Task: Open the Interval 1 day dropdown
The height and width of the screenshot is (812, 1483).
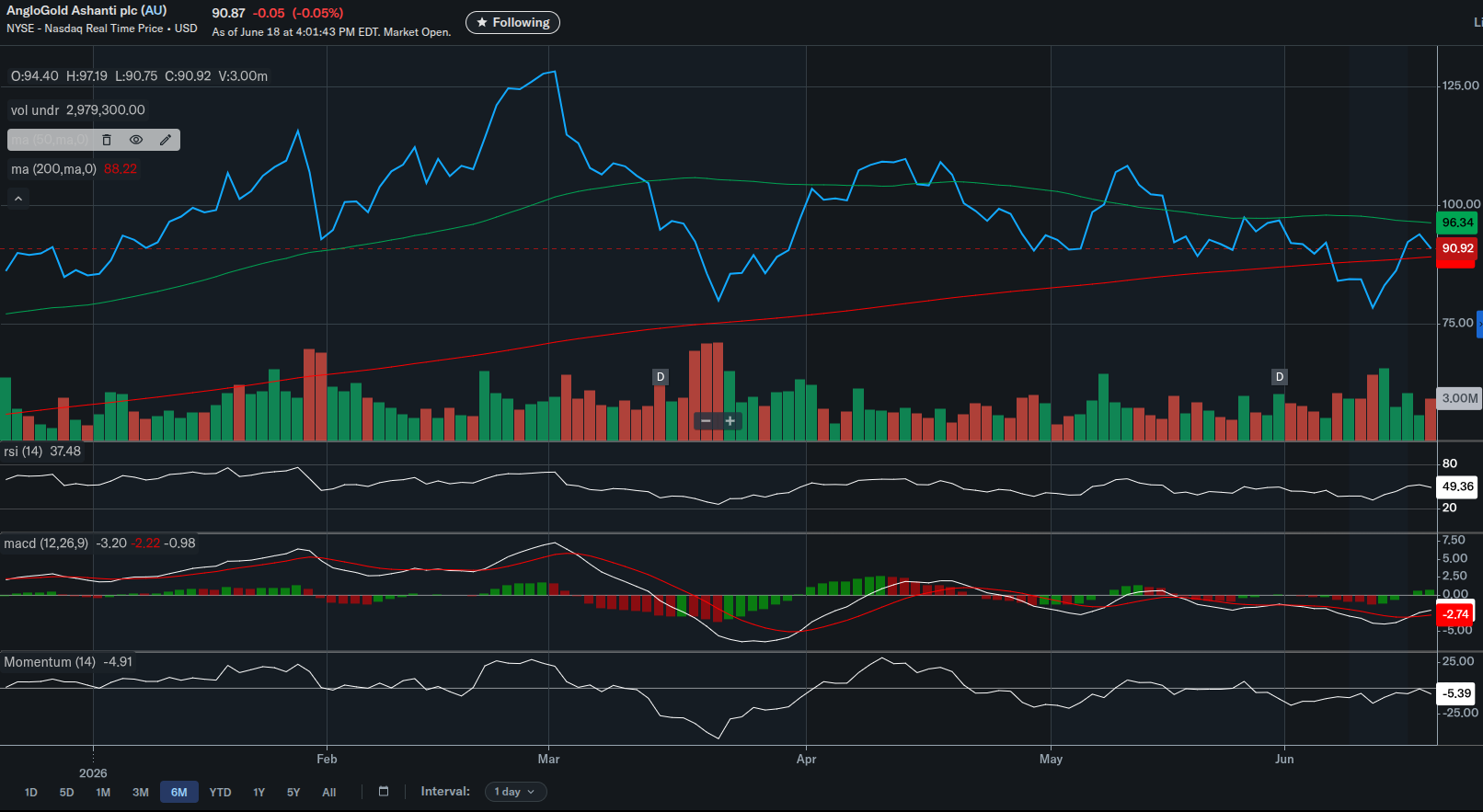Action: coord(515,792)
